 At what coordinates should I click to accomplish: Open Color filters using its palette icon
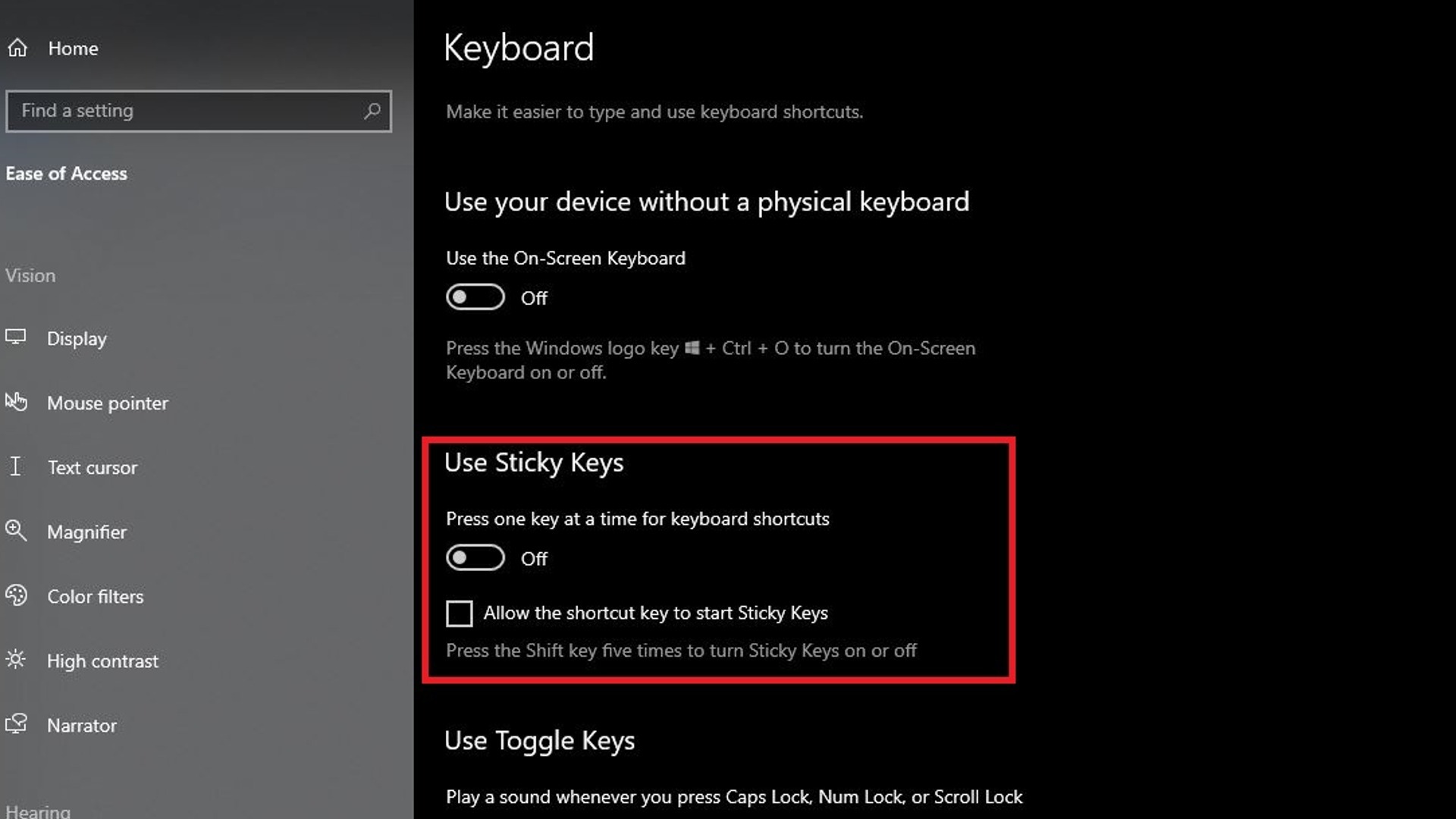17,597
